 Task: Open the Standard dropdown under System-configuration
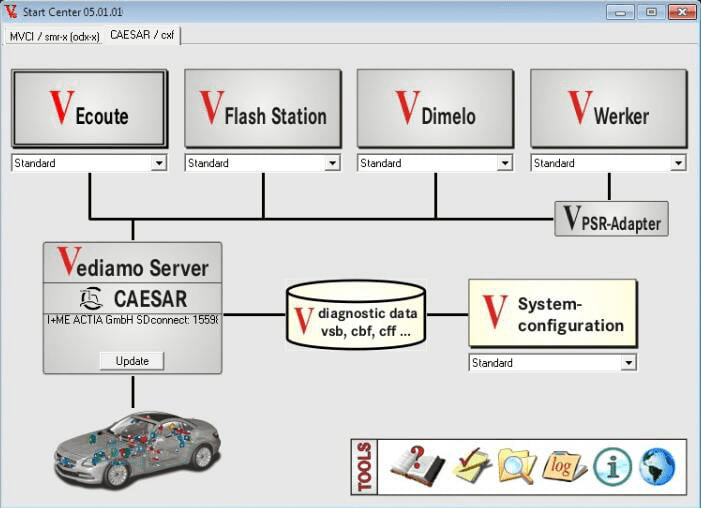click(x=628, y=363)
